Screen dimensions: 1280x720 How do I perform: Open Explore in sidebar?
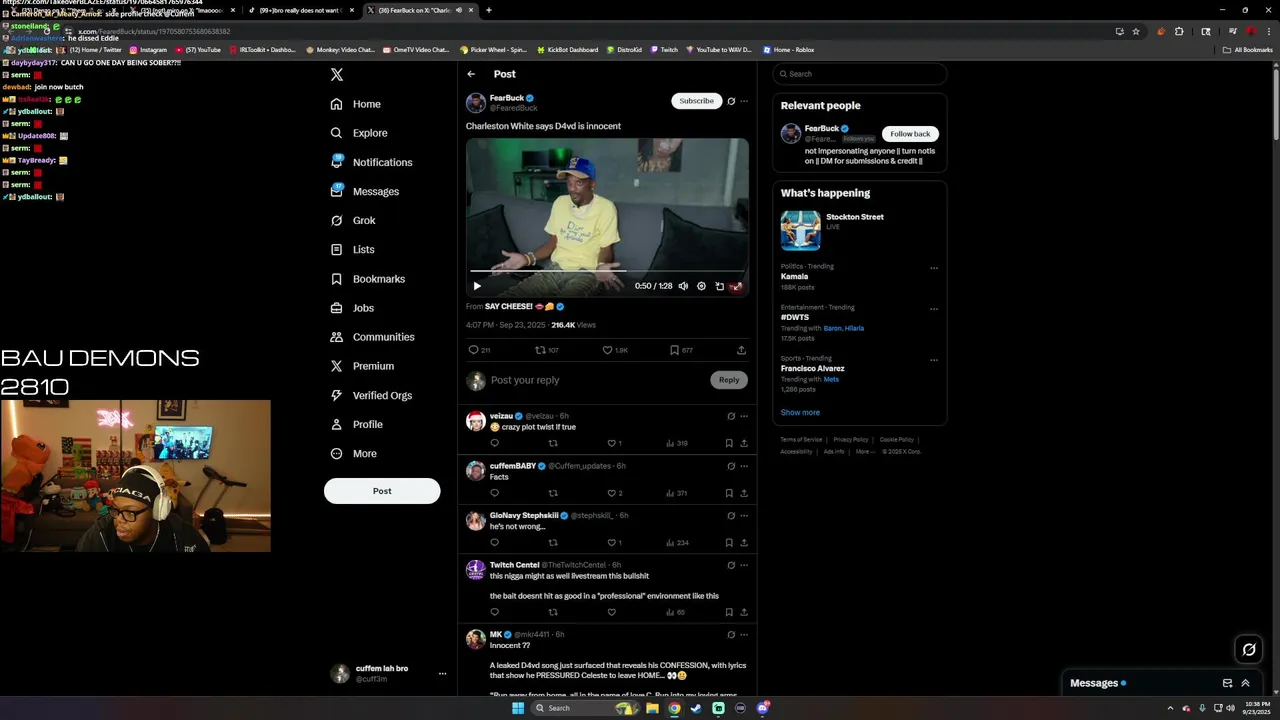tap(359, 133)
